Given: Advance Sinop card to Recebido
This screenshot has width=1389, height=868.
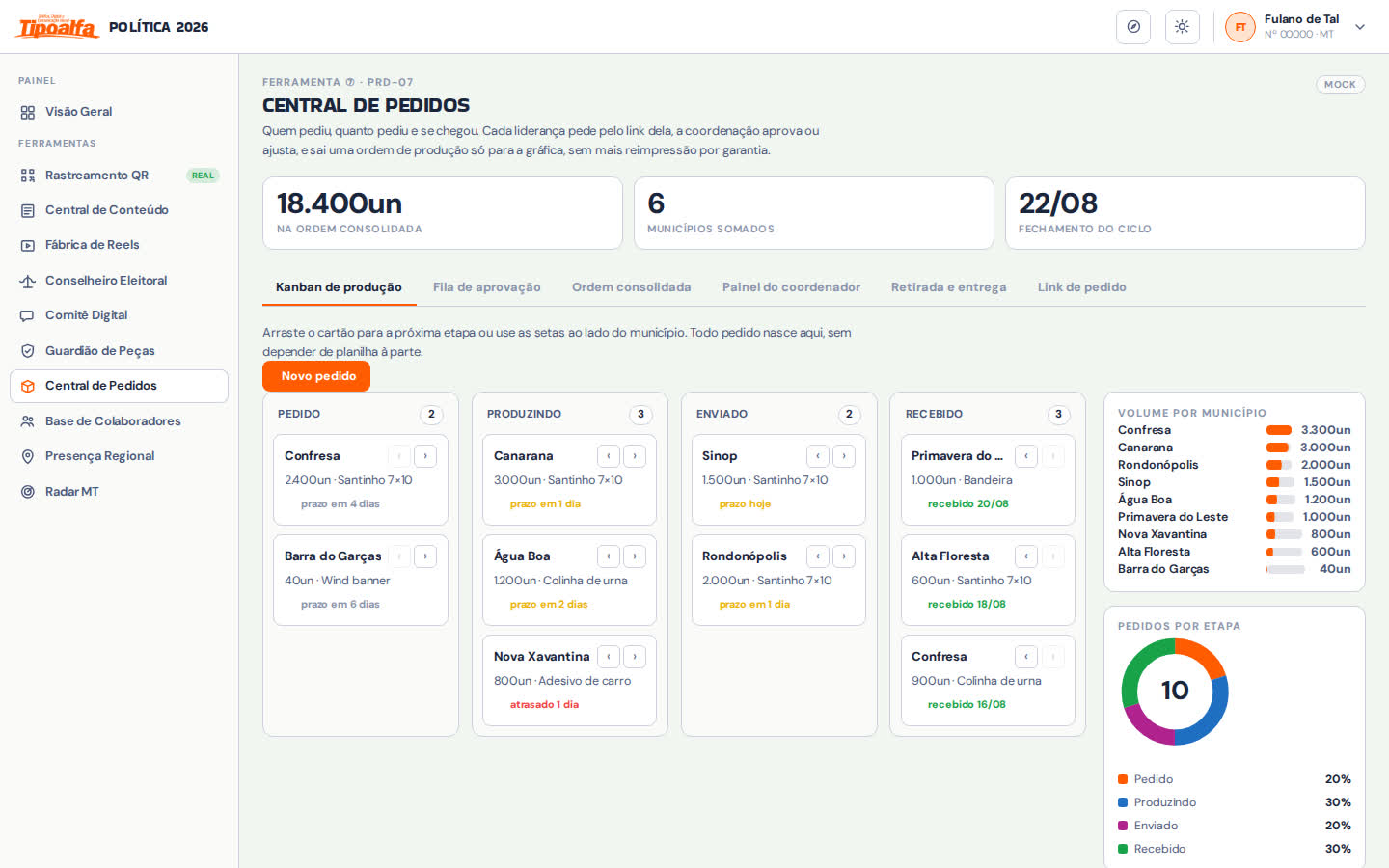Looking at the screenshot, I should [x=844, y=456].
